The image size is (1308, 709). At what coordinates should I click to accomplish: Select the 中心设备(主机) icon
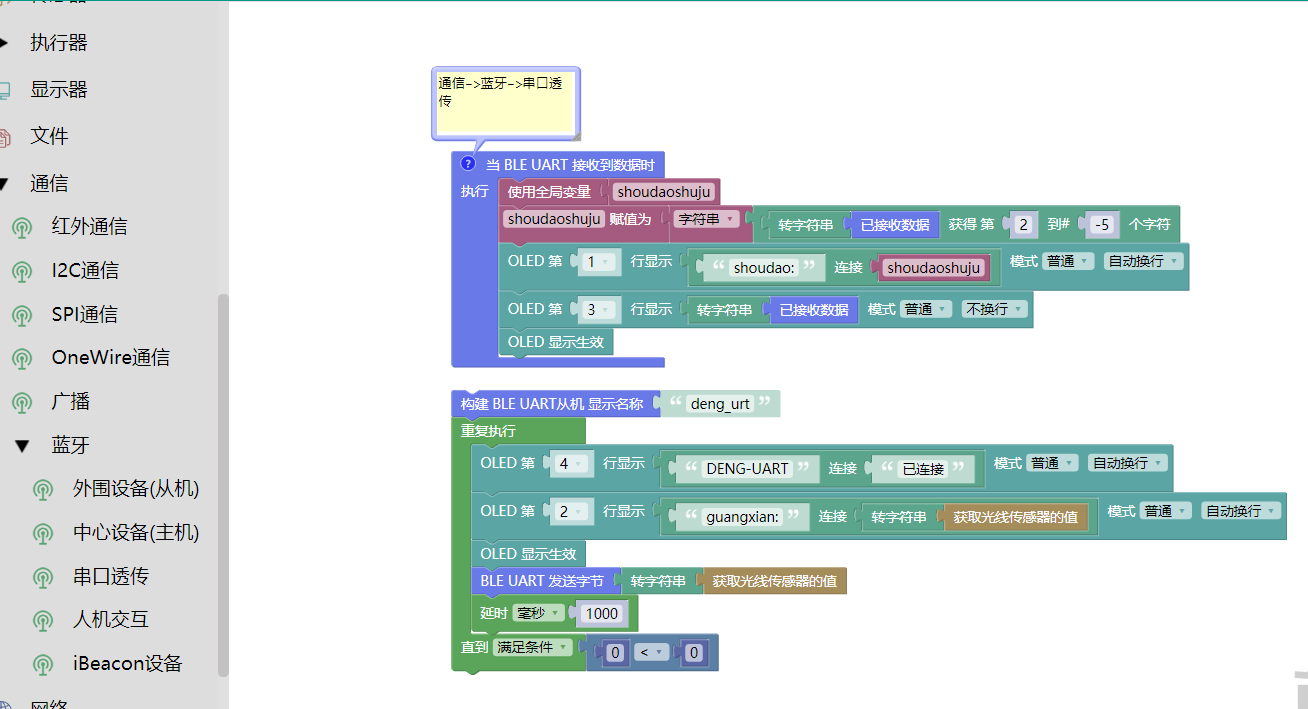(x=43, y=533)
